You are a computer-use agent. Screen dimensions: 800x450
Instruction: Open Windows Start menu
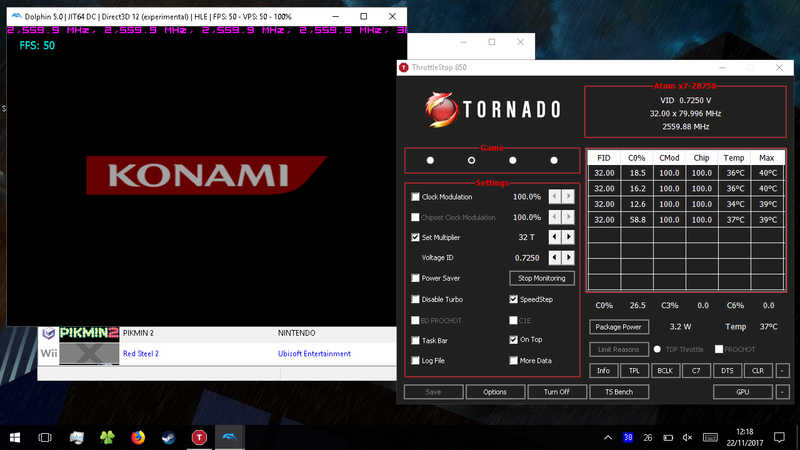coord(15,437)
